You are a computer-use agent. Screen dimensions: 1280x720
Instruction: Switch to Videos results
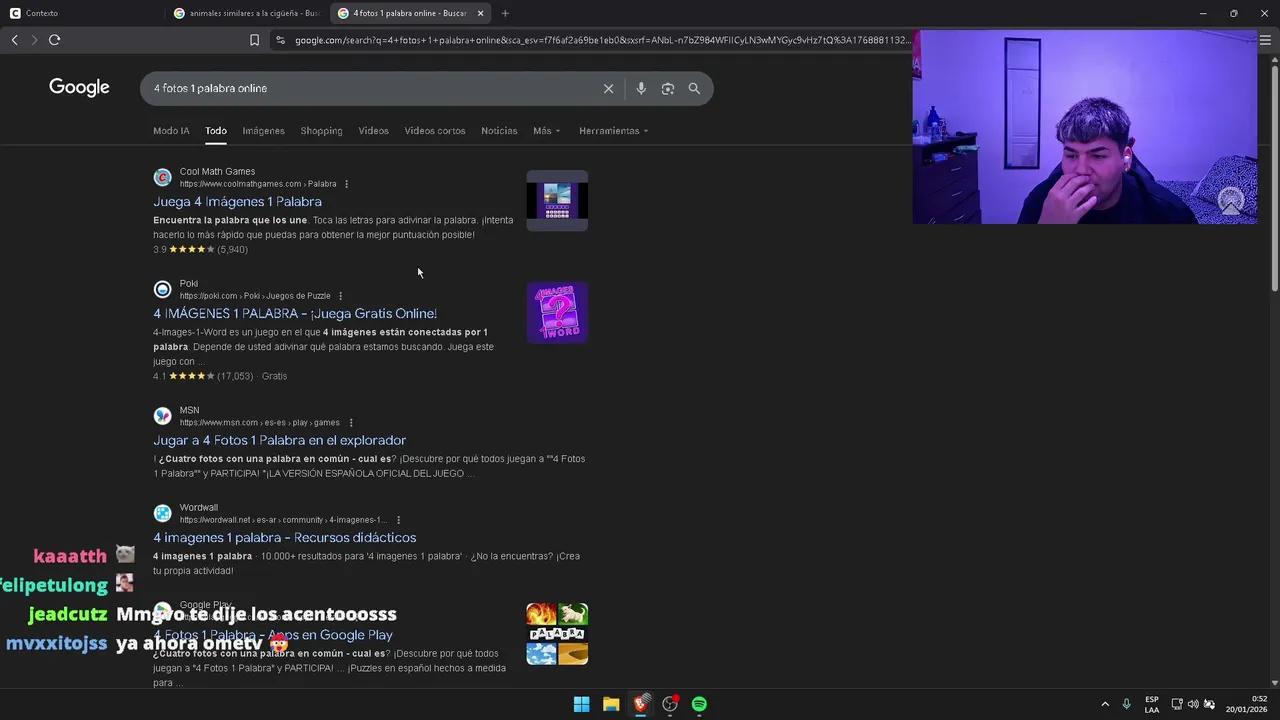(x=373, y=131)
